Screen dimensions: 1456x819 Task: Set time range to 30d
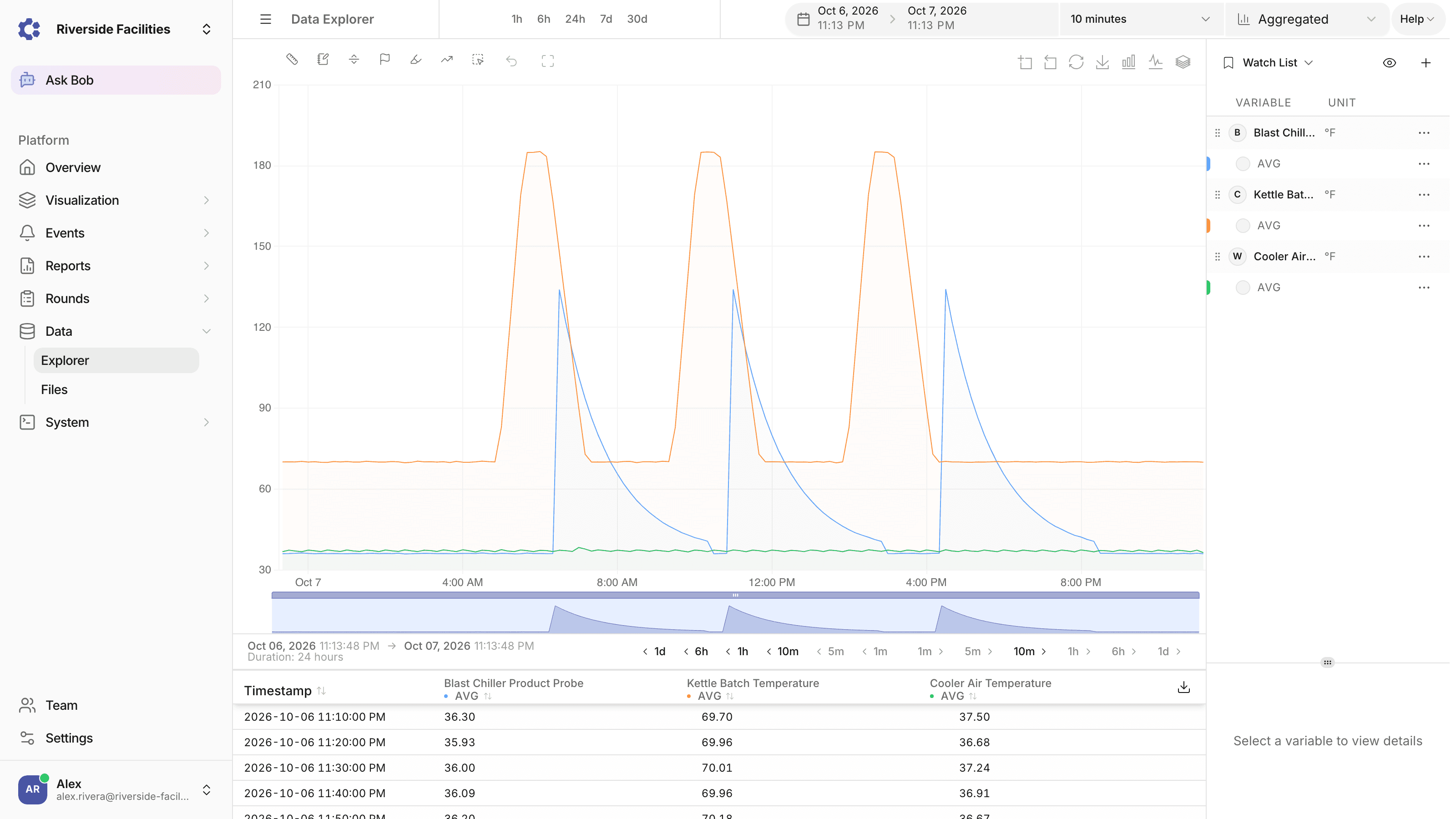click(637, 19)
